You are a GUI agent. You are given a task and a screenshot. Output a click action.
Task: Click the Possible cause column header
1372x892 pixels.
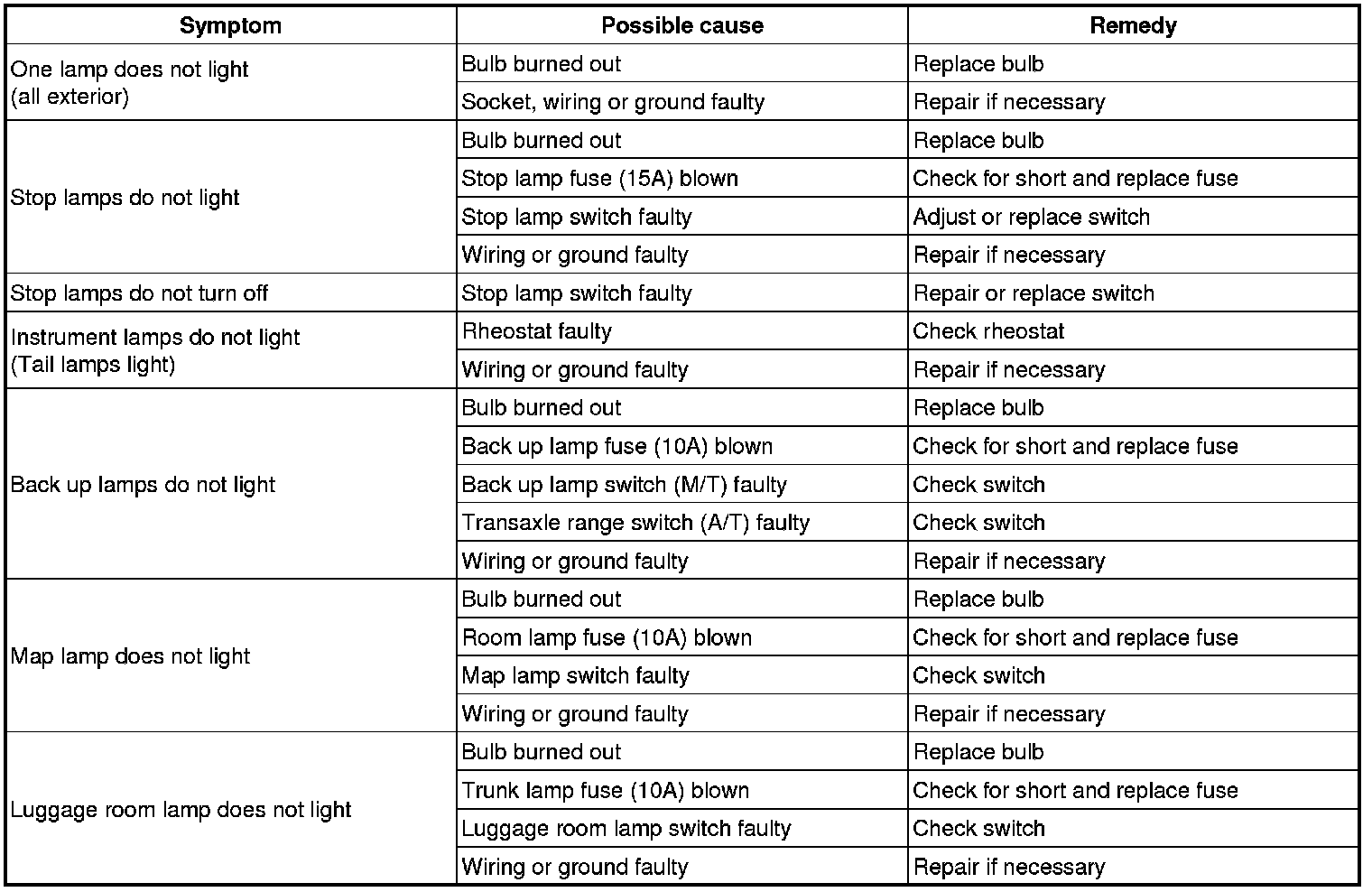tap(681, 25)
